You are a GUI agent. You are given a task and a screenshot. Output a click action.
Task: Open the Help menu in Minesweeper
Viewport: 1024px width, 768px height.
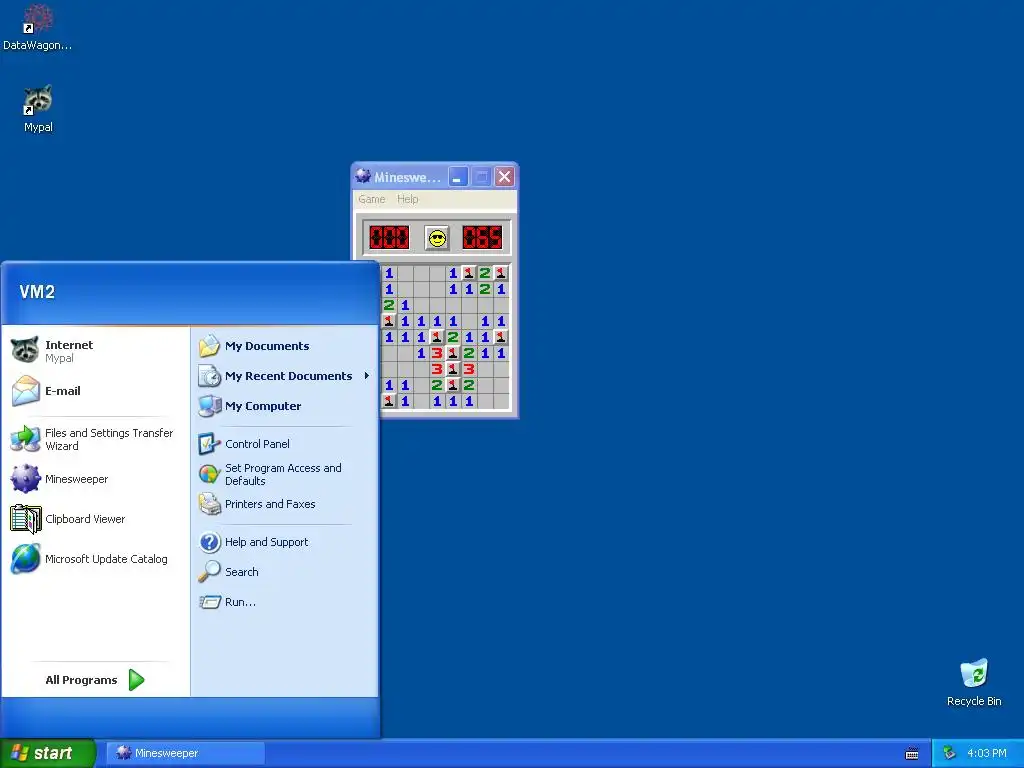(x=408, y=199)
